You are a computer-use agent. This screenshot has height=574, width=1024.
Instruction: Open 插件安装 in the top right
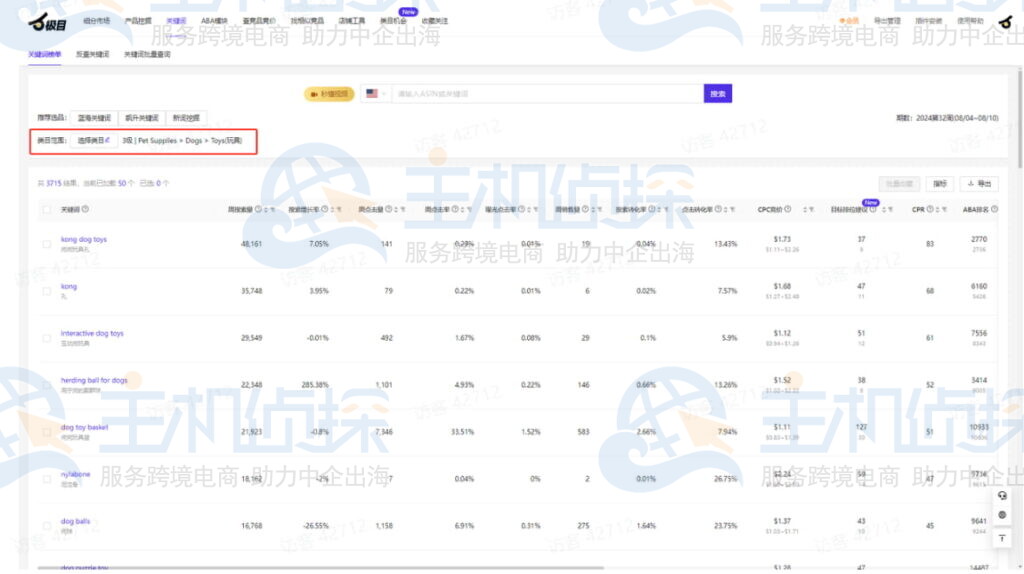pos(929,22)
